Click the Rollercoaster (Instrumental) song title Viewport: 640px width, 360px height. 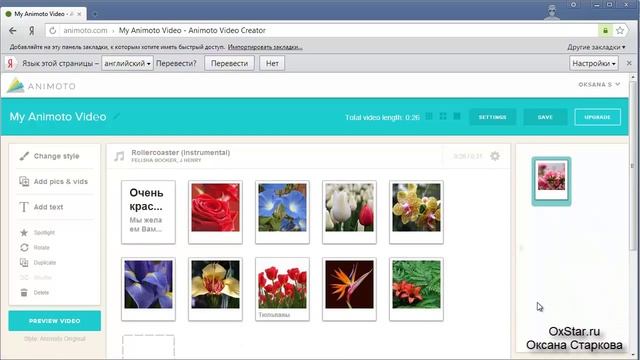180,152
